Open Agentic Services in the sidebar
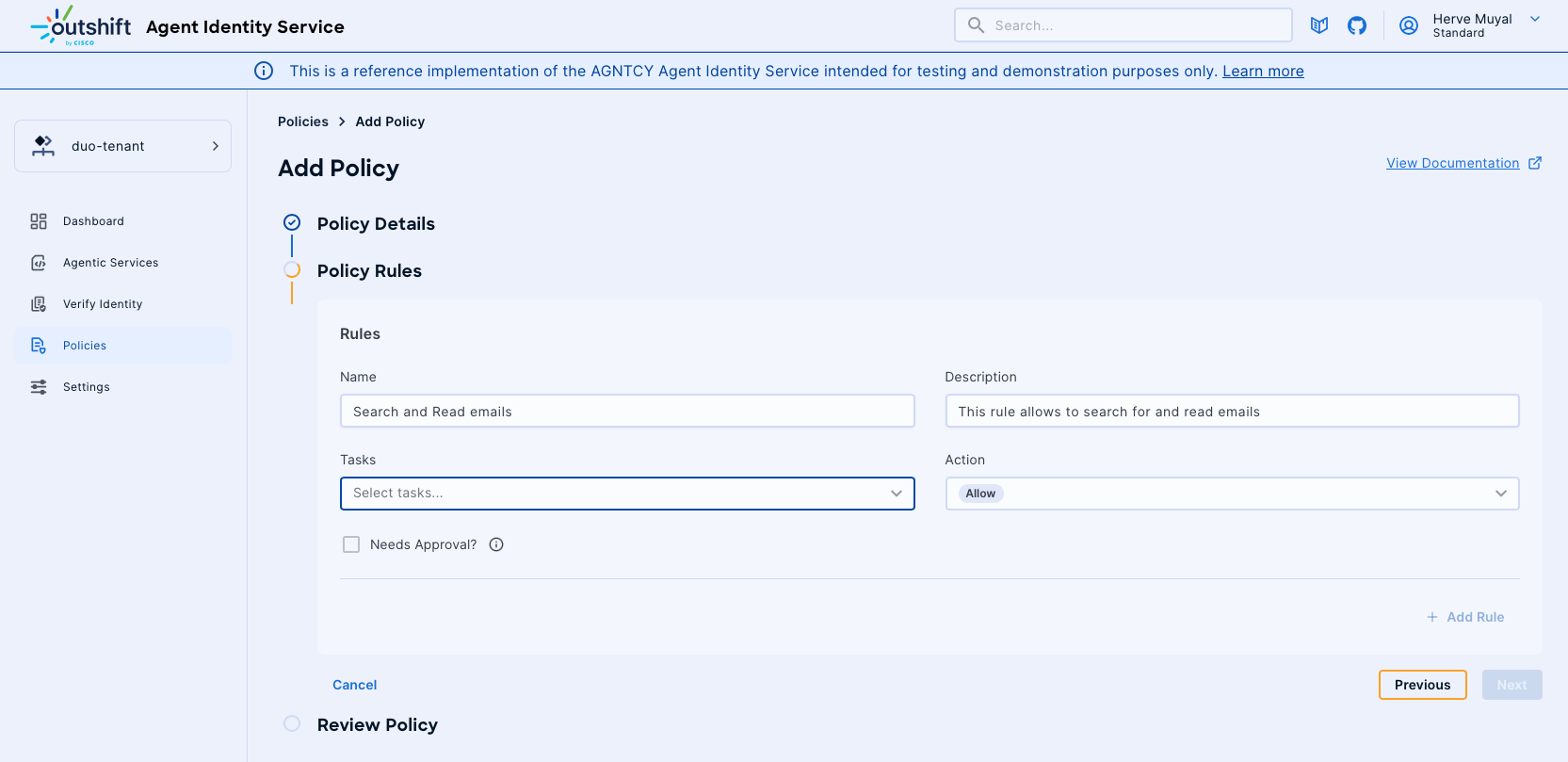Image resolution: width=1568 pixels, height=762 pixels. (x=110, y=263)
